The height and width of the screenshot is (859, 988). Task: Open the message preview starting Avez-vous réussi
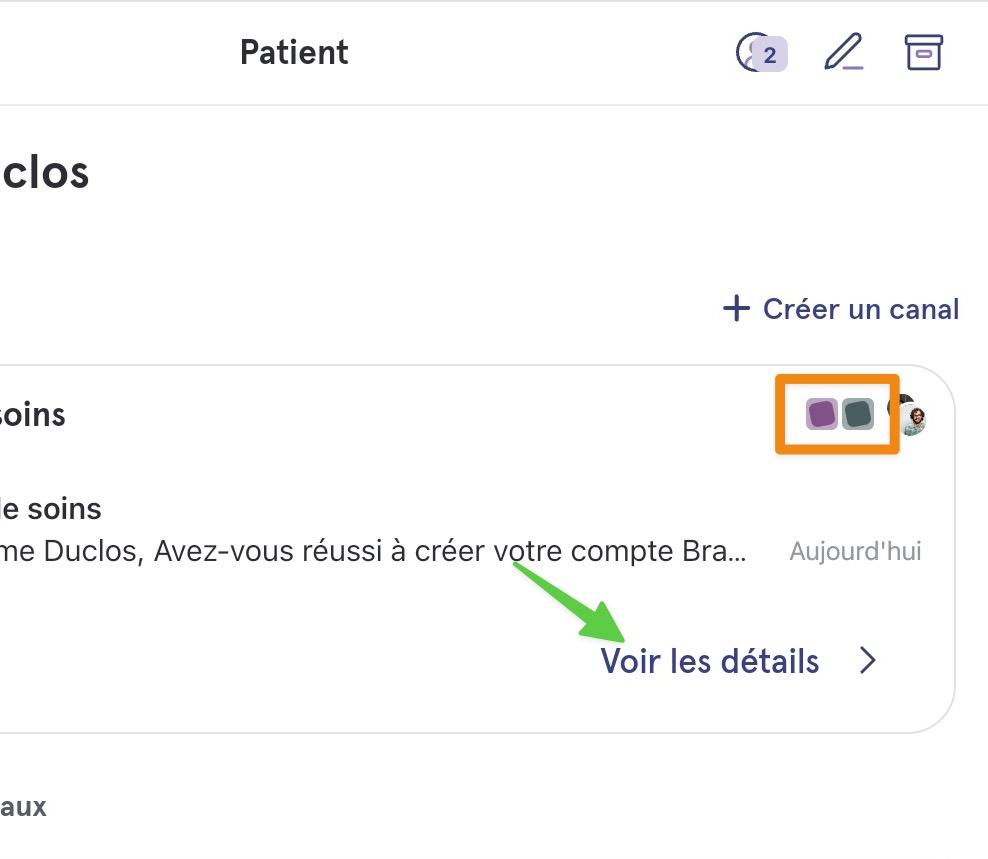[373, 551]
